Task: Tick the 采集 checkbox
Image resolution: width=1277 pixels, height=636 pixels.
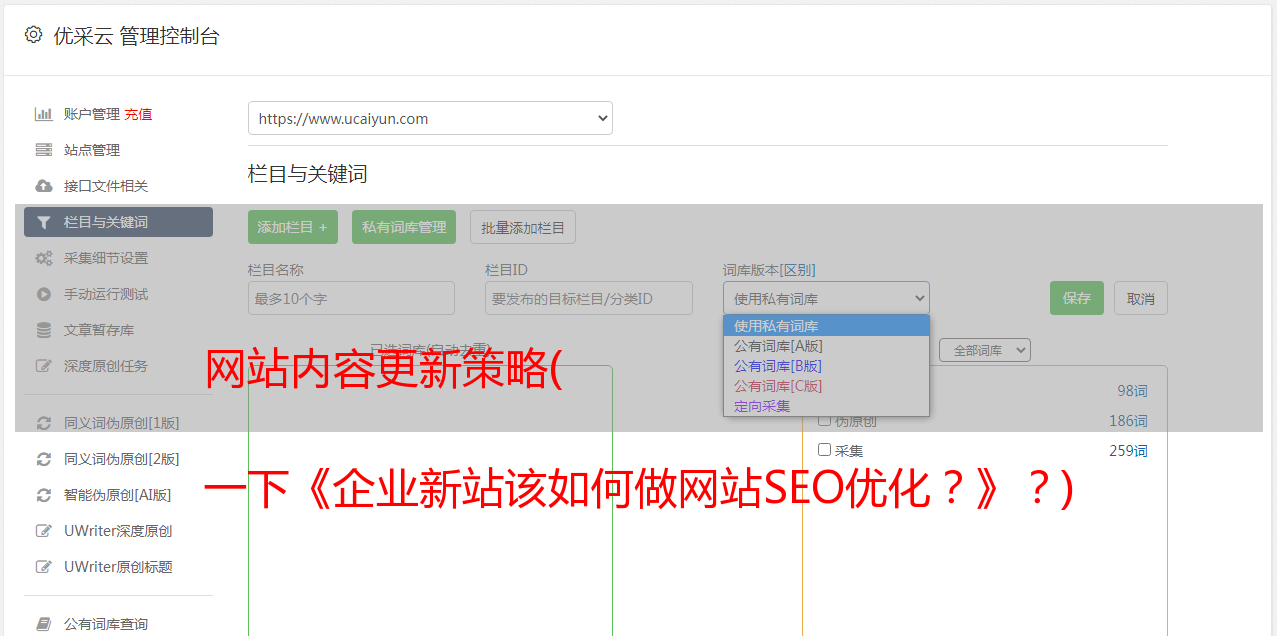Action: point(825,450)
